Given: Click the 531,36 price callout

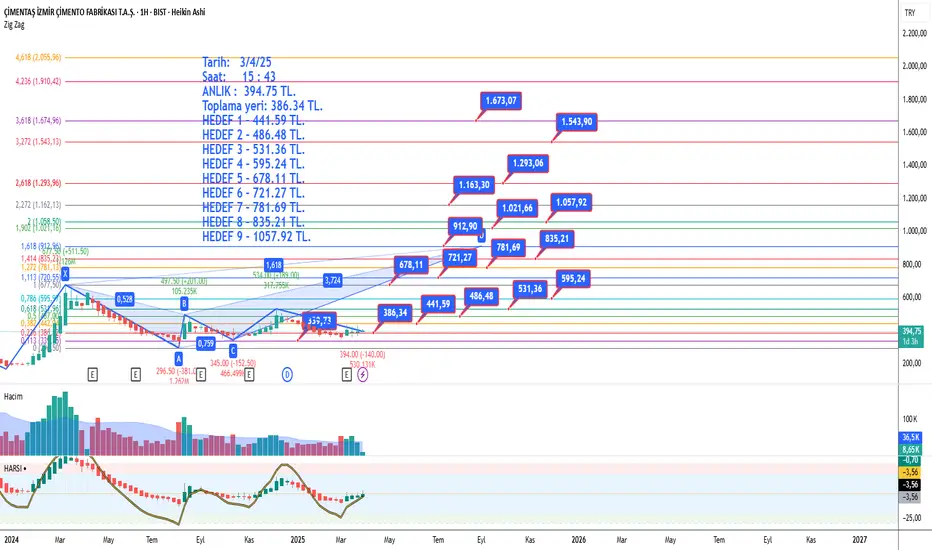Looking at the screenshot, I should coord(530,289).
